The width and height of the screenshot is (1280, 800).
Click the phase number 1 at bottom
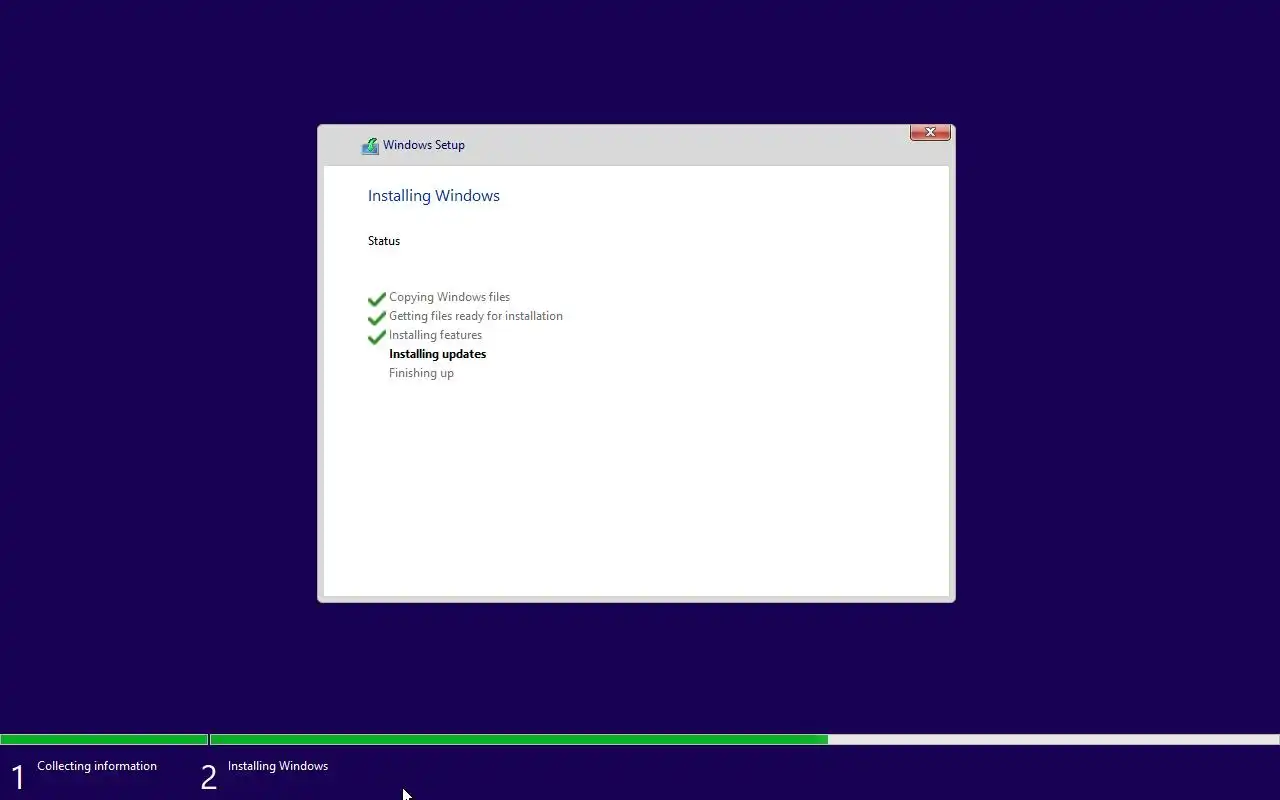[x=17, y=778]
